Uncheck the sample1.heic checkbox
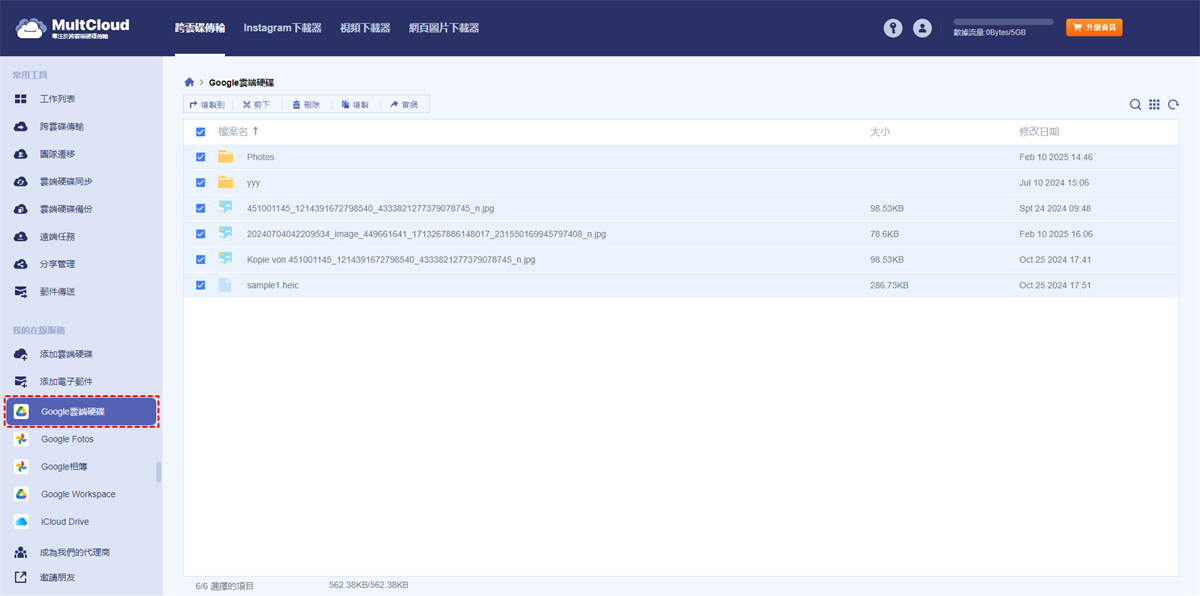The image size is (1200, 596). point(201,285)
